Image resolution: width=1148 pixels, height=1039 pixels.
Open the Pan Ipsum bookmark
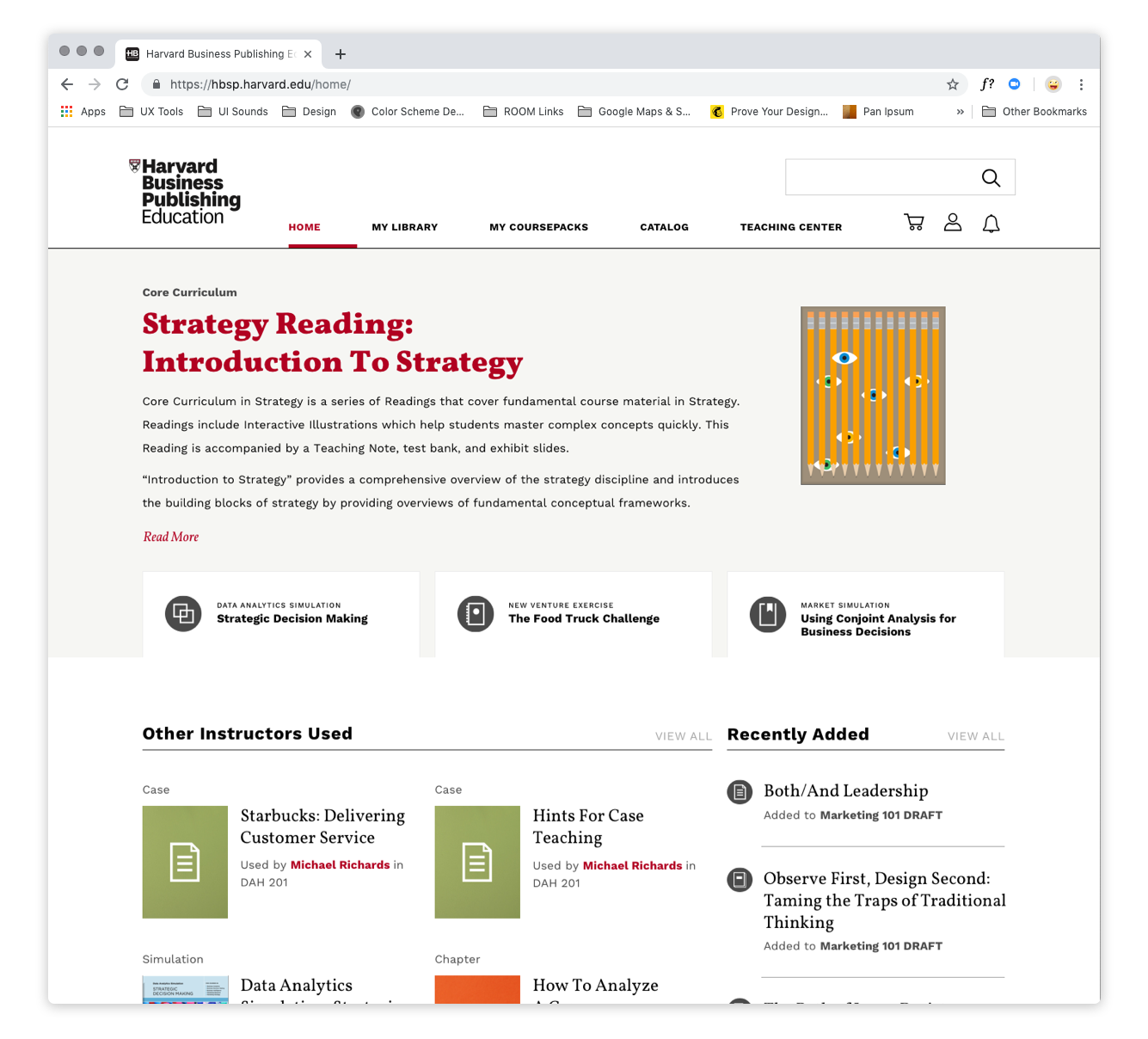tap(879, 112)
